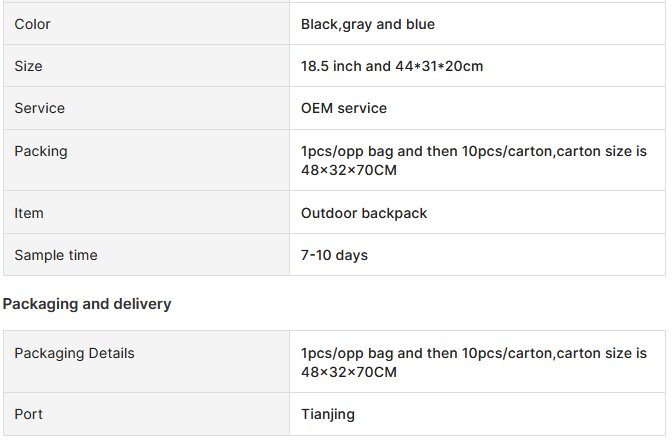The height and width of the screenshot is (440, 672).
Task: Click the Port label cell
Action: [x=146, y=414]
